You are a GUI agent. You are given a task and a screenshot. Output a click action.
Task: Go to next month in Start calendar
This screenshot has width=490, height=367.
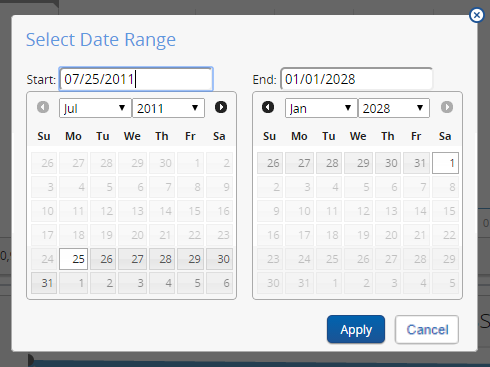[x=221, y=107]
